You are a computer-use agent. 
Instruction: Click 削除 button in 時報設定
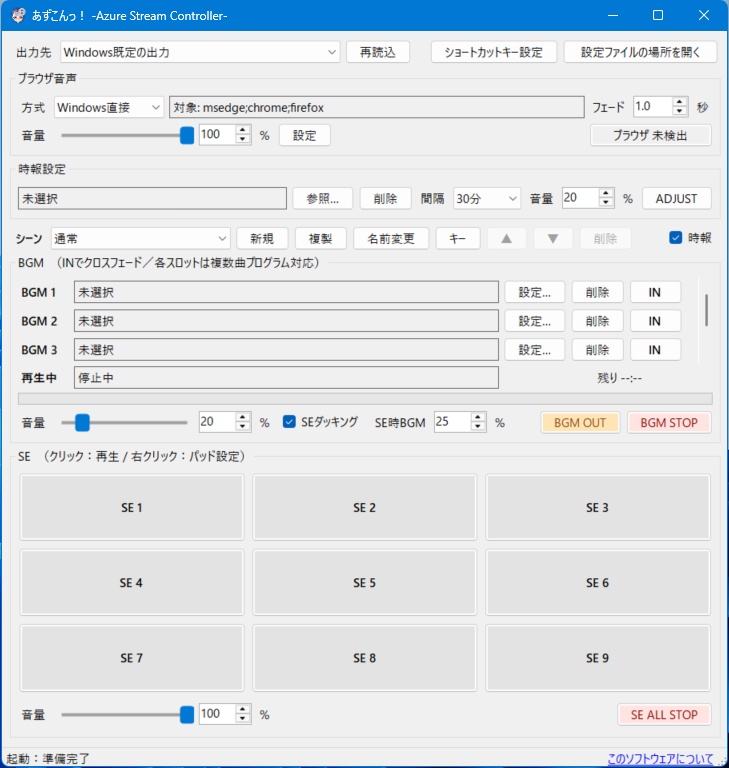(385, 198)
